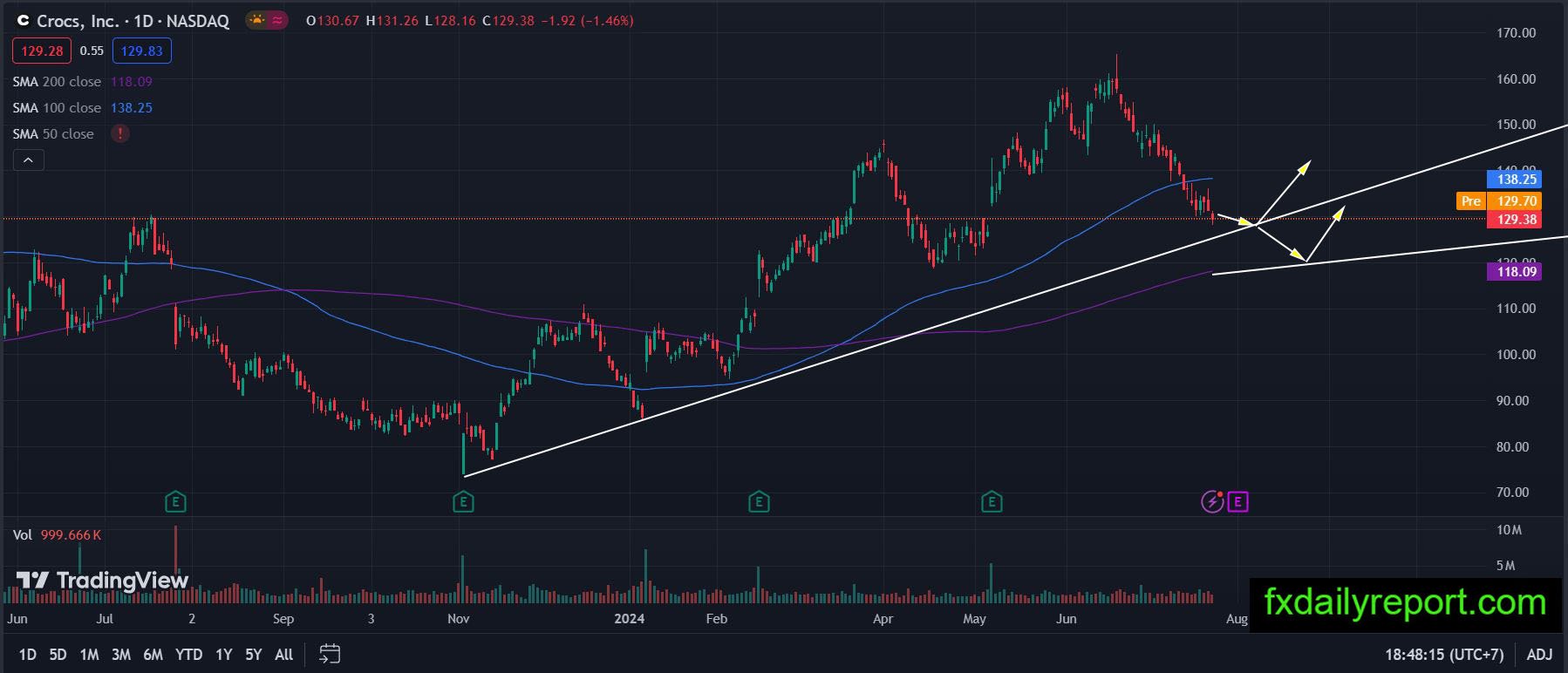Click the Crocs company logo icon
The height and width of the screenshot is (673, 1568).
24,21
